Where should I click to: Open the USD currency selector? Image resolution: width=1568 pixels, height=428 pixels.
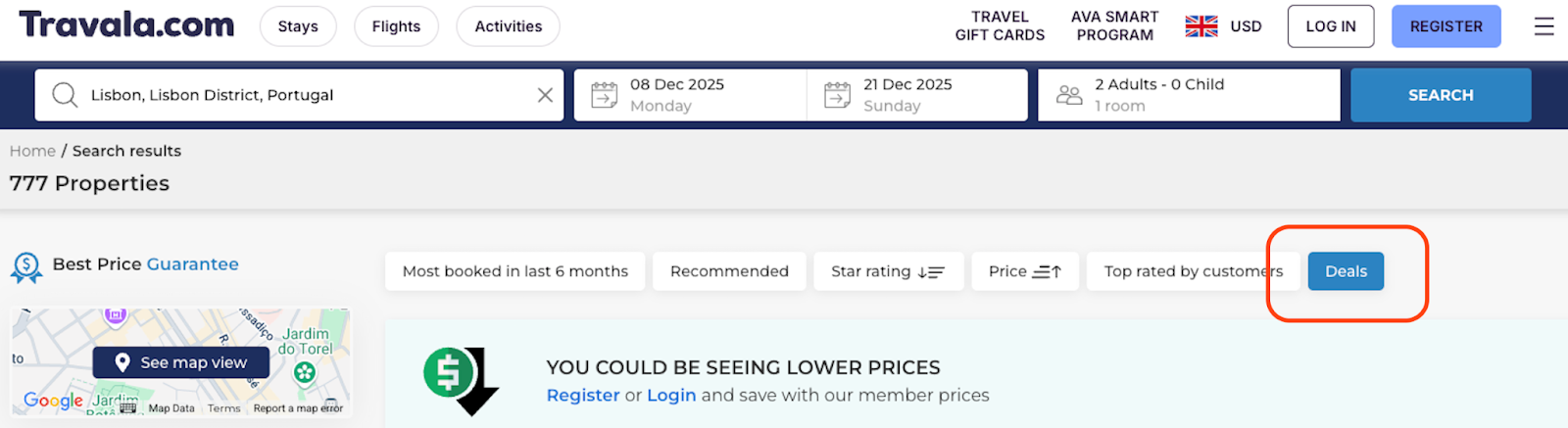point(1246,26)
